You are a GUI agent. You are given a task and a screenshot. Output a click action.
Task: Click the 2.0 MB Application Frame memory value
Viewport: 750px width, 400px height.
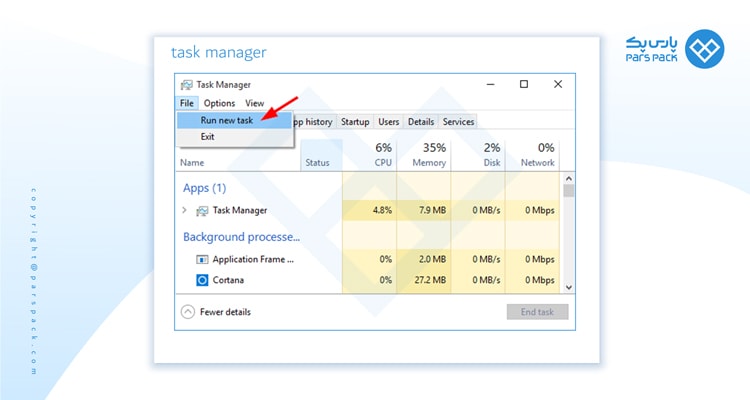(432, 259)
